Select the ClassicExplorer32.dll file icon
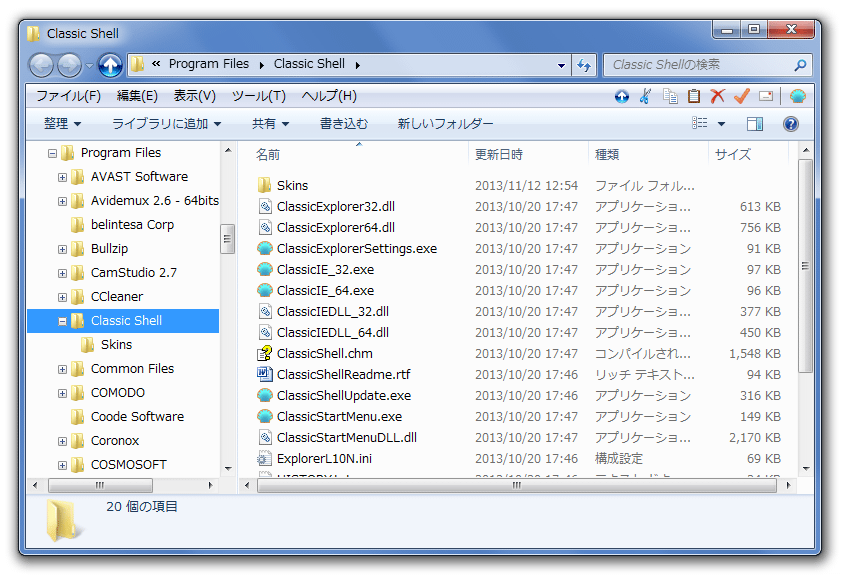Image resolution: width=844 pixels, height=580 pixels. click(264, 207)
